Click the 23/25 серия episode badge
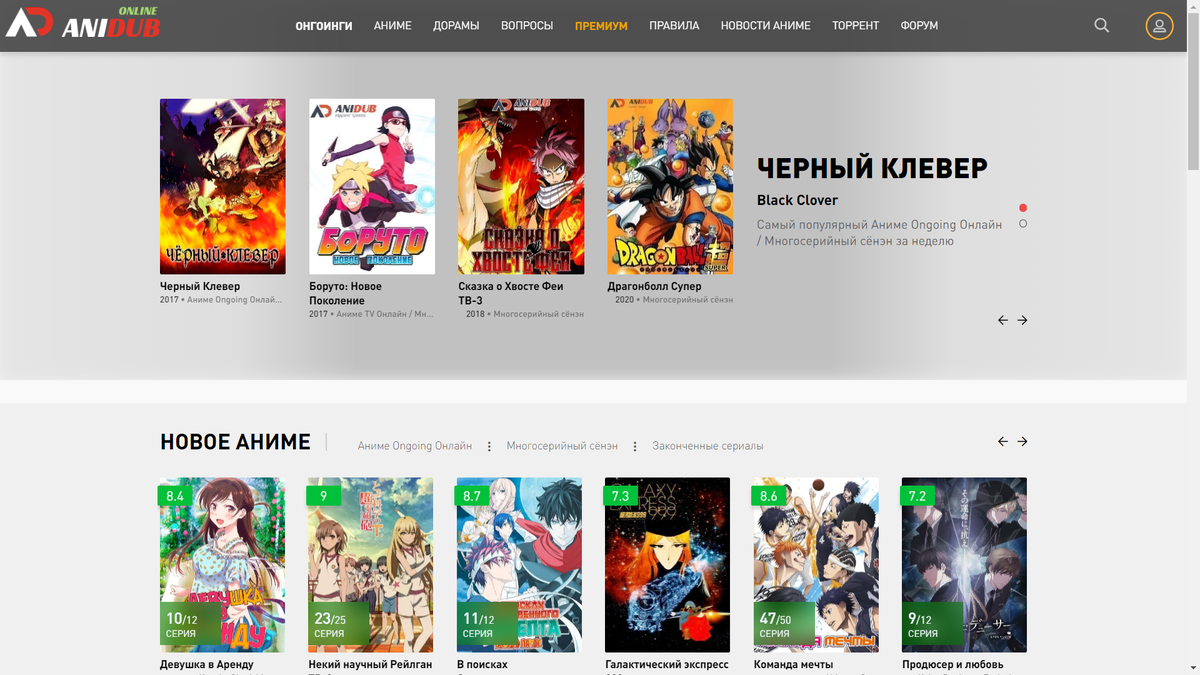 (x=338, y=625)
